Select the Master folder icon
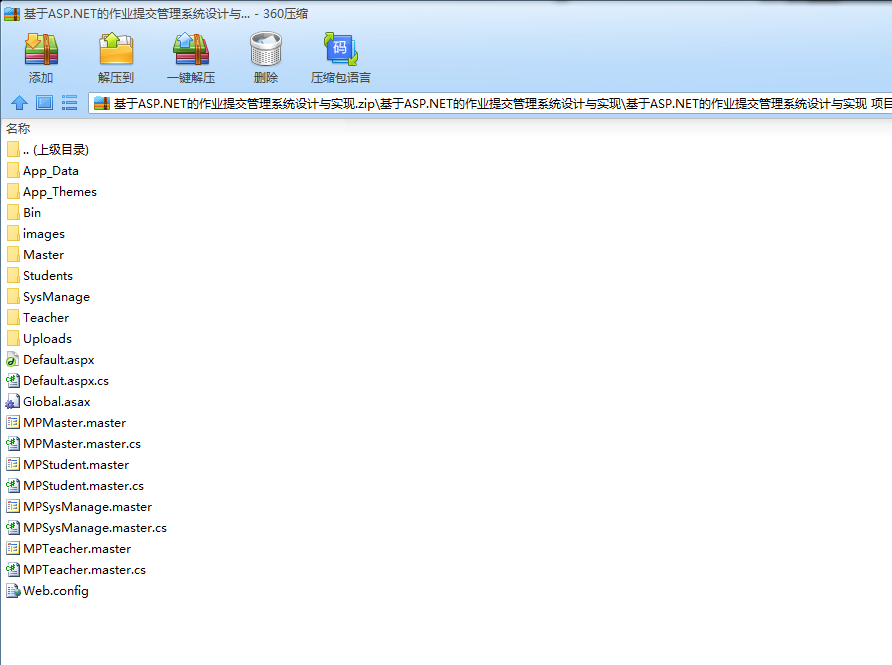The width and height of the screenshot is (892, 665). coord(13,255)
